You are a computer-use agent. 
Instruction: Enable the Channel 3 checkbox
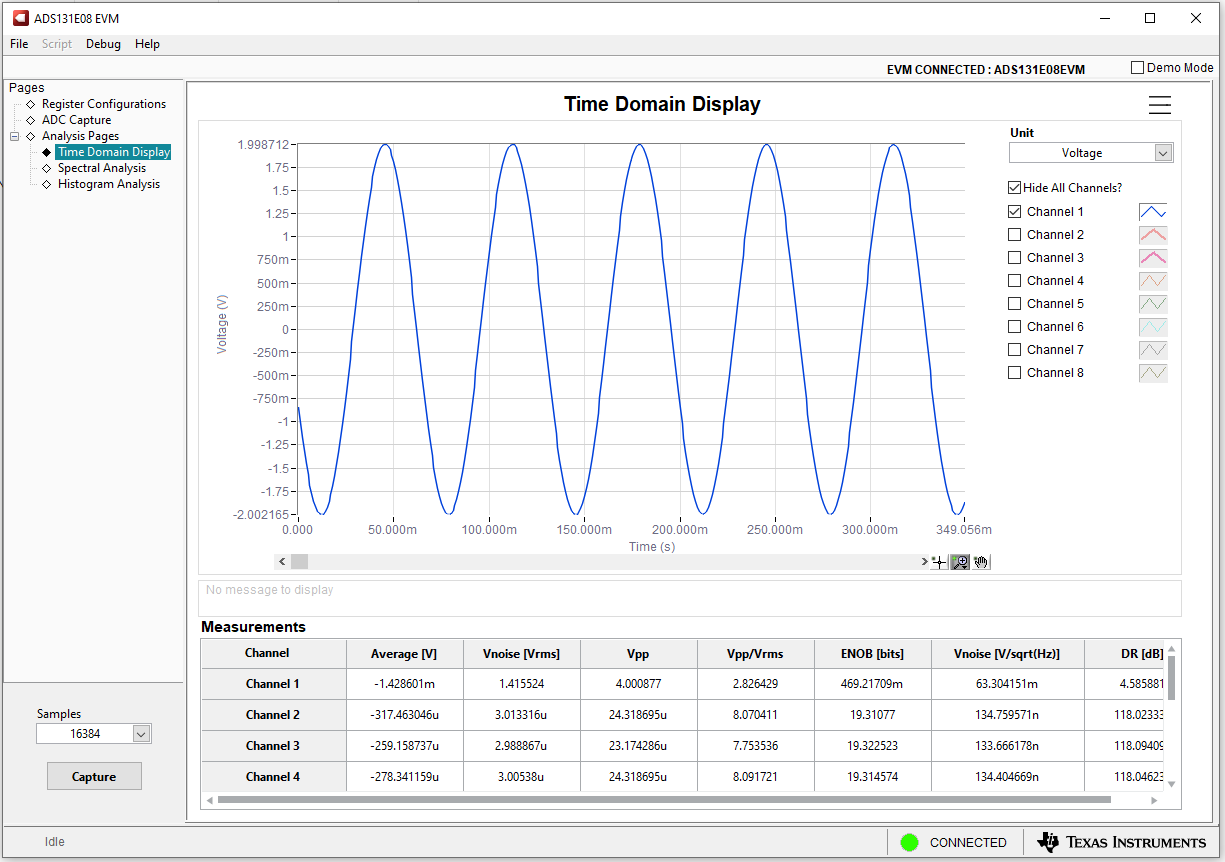(x=1015, y=258)
